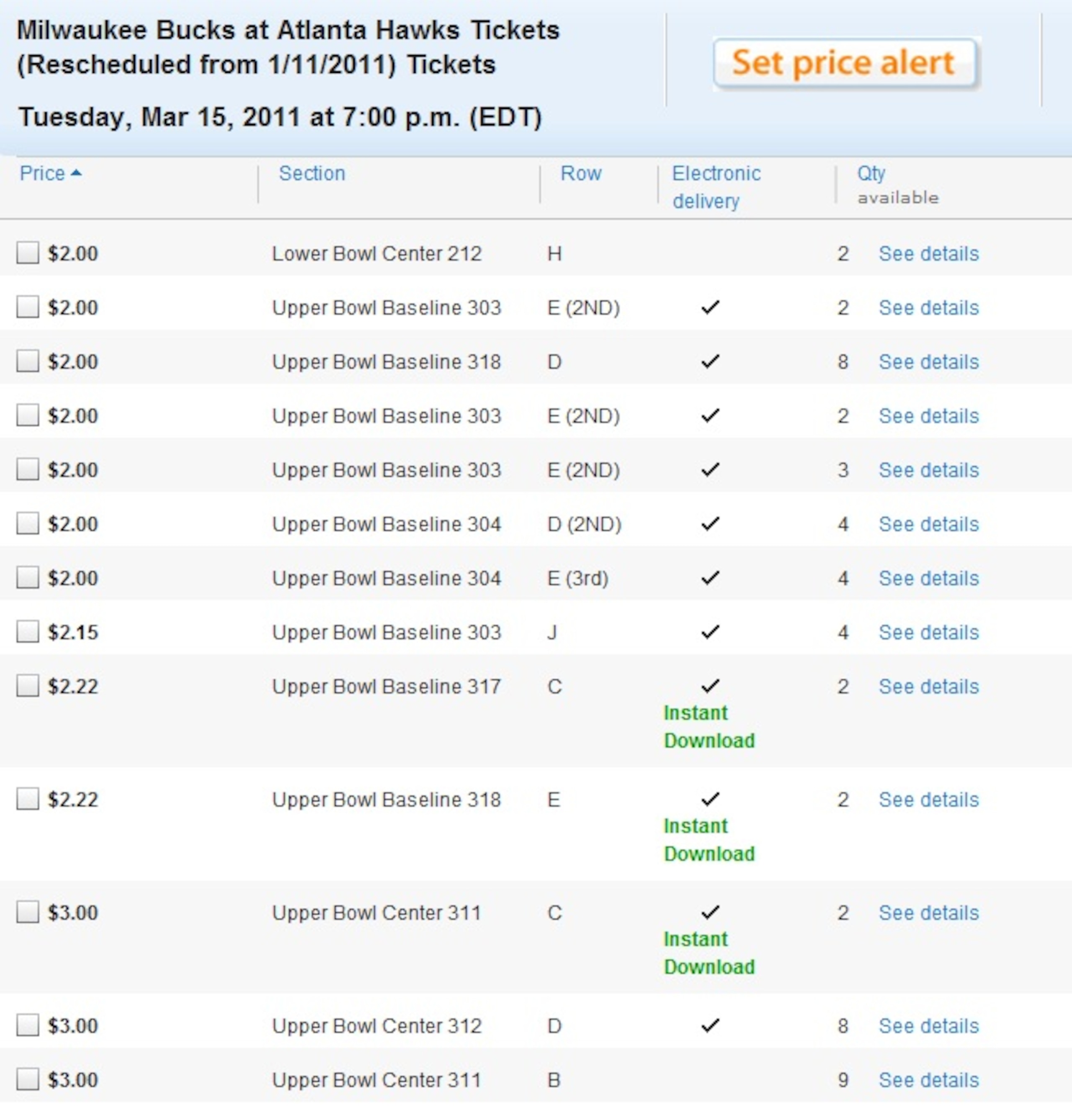Click the row value "D (2ND)"
The width and height of the screenshot is (1072, 1120).
(x=584, y=524)
